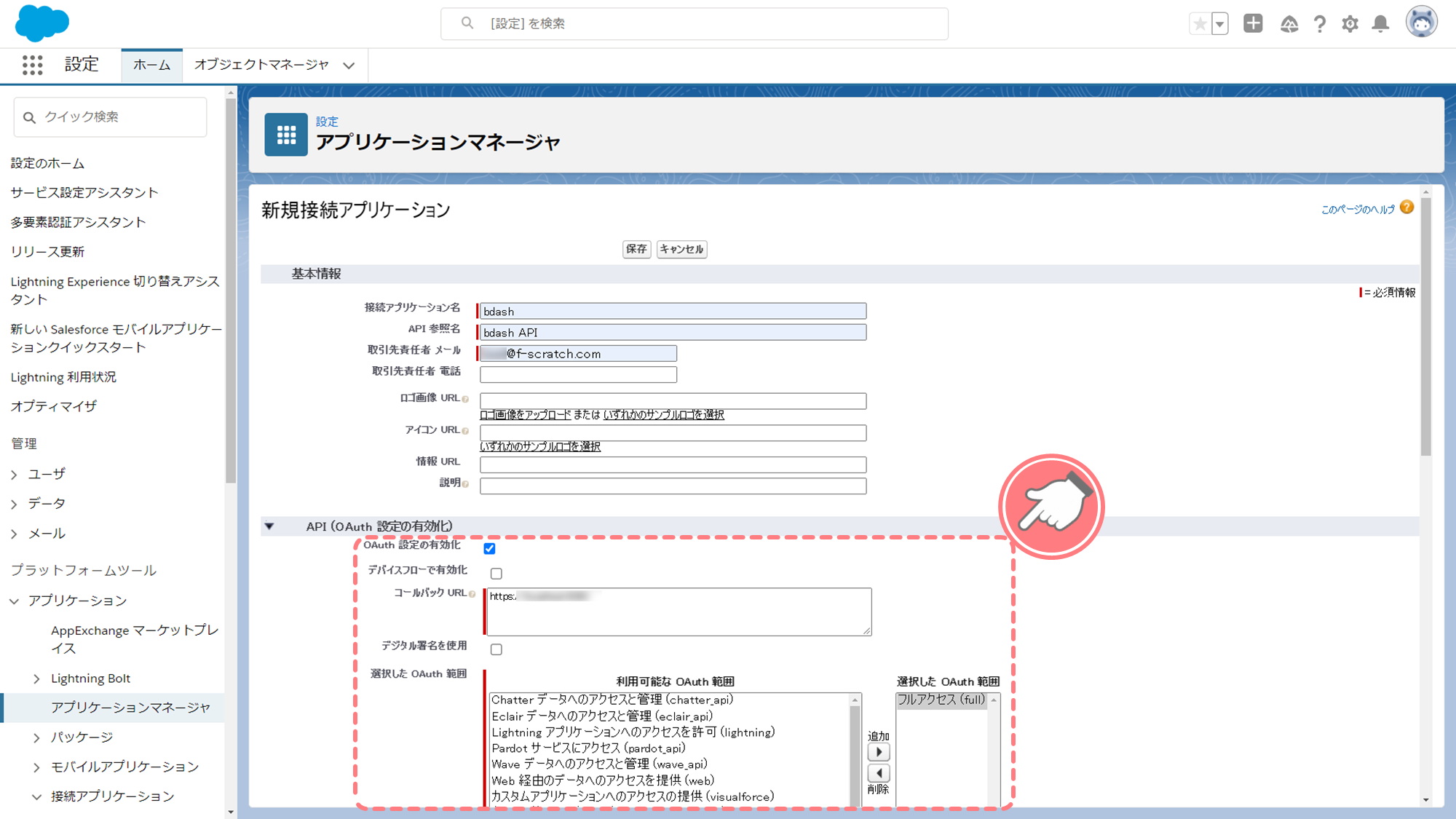
Task: Expand the パッケージ node
Action: (x=36, y=738)
